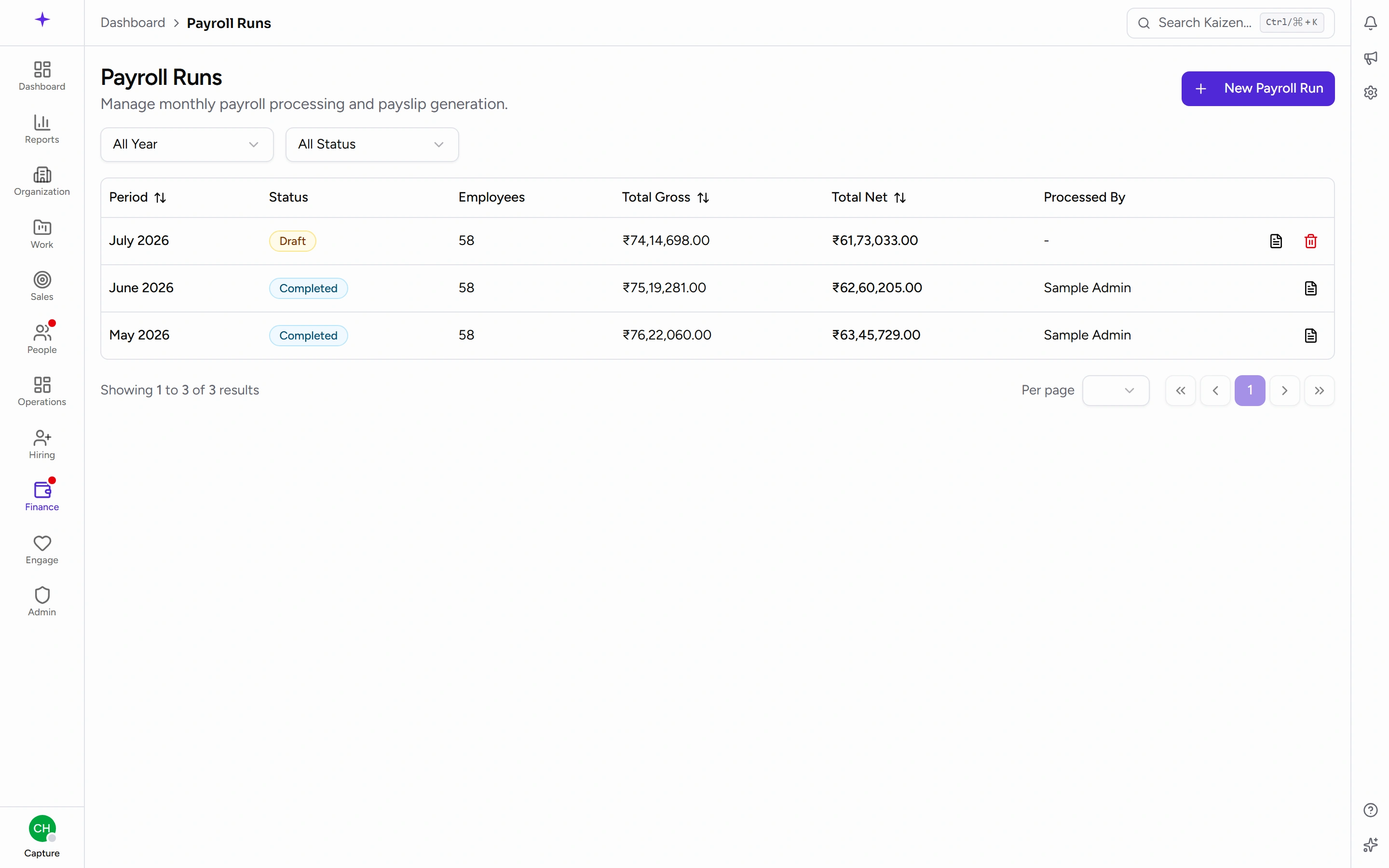Open Operations in the sidebar
The width and height of the screenshot is (1389, 868).
[x=42, y=392]
